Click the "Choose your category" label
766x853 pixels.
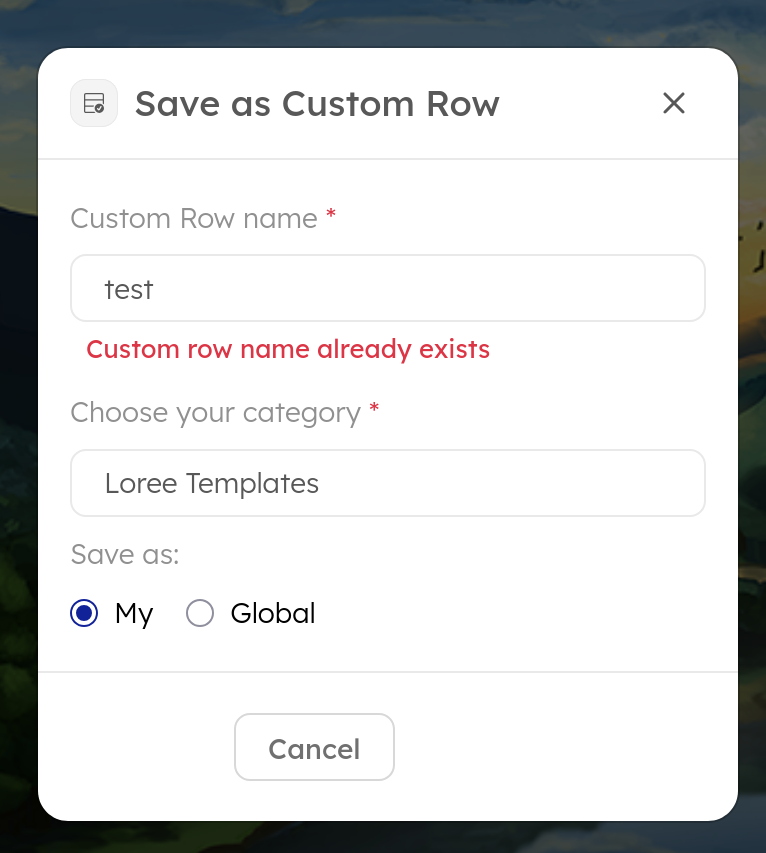tap(215, 412)
